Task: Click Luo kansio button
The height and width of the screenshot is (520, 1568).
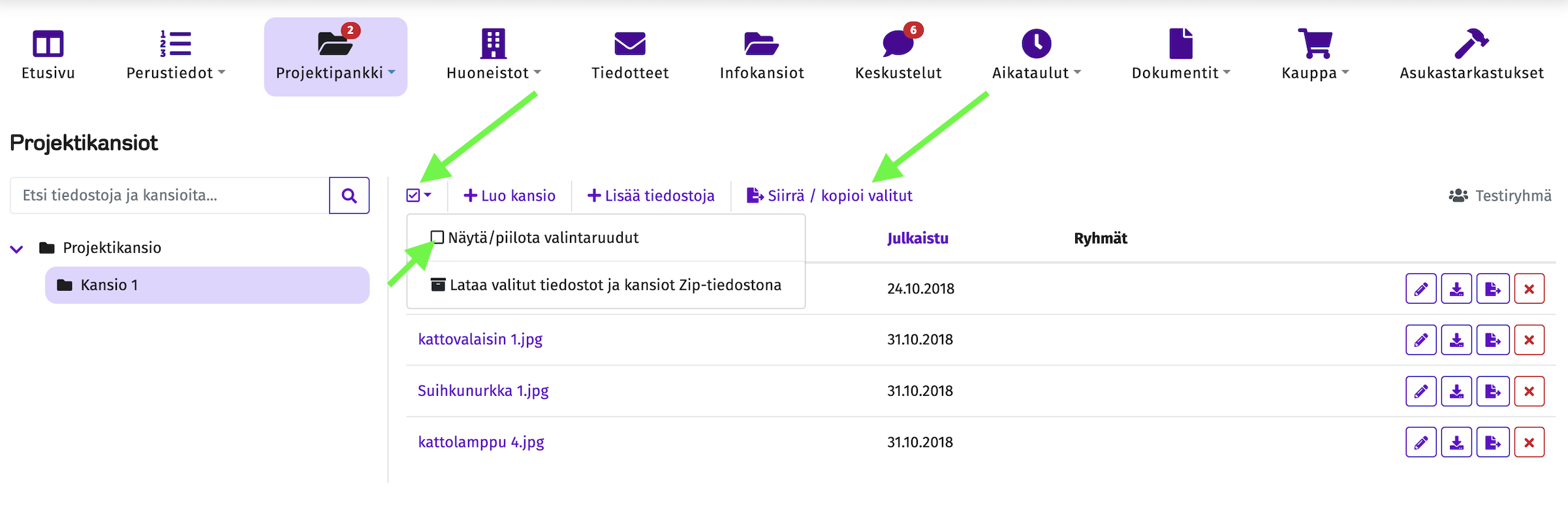Action: coord(509,195)
